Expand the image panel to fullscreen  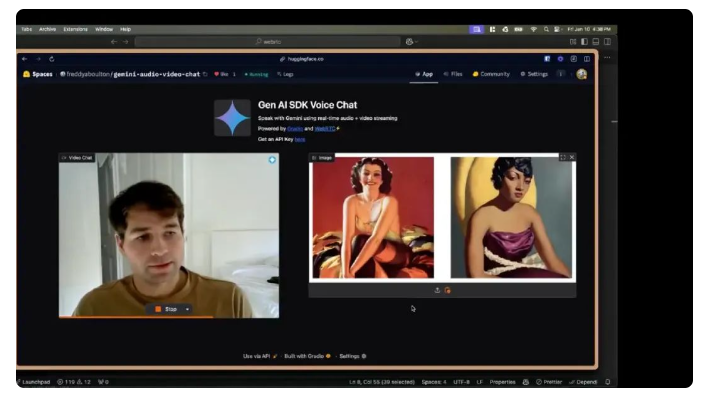[563, 157]
